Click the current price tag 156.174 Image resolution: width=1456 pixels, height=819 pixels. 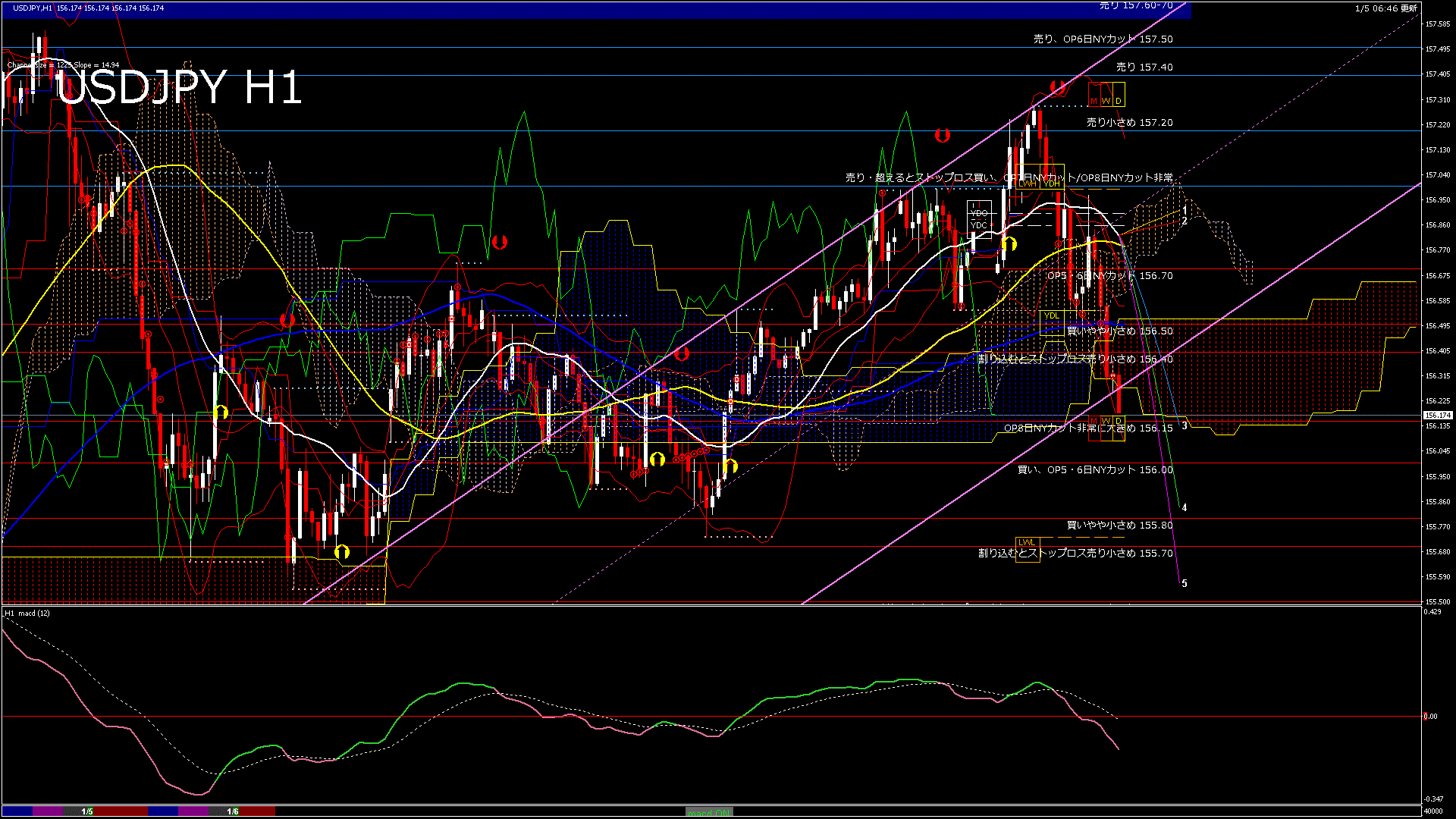pos(1437,416)
